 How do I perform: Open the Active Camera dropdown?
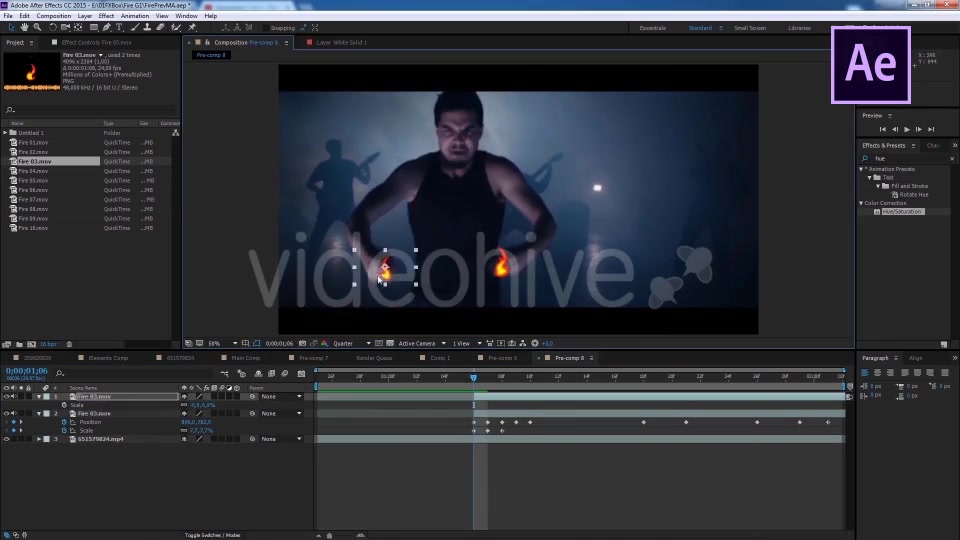pyautogui.click(x=422, y=343)
